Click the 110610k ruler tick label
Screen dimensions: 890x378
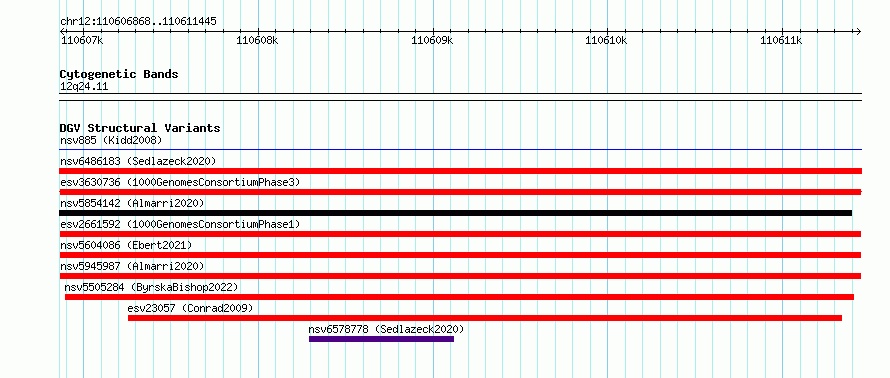tap(607, 40)
